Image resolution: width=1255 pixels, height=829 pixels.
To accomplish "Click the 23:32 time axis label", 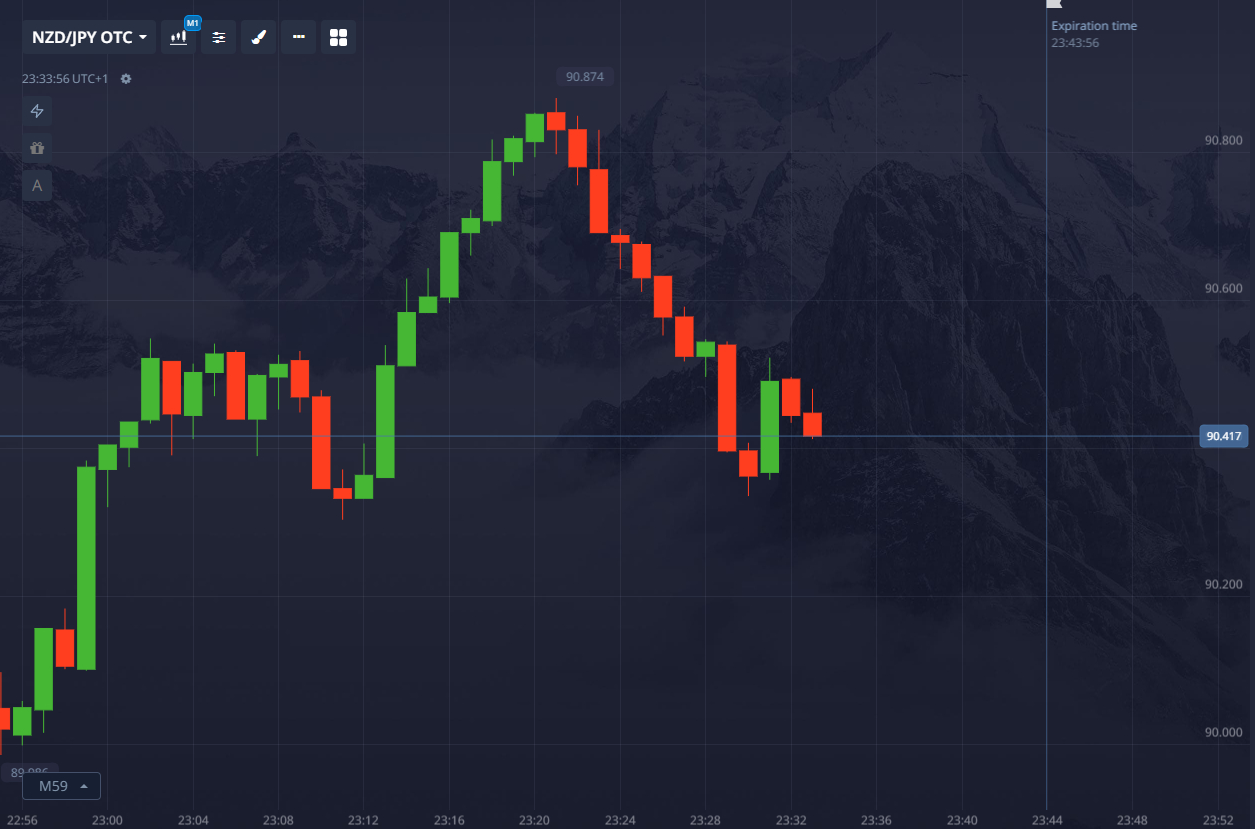I will click(x=791, y=820).
